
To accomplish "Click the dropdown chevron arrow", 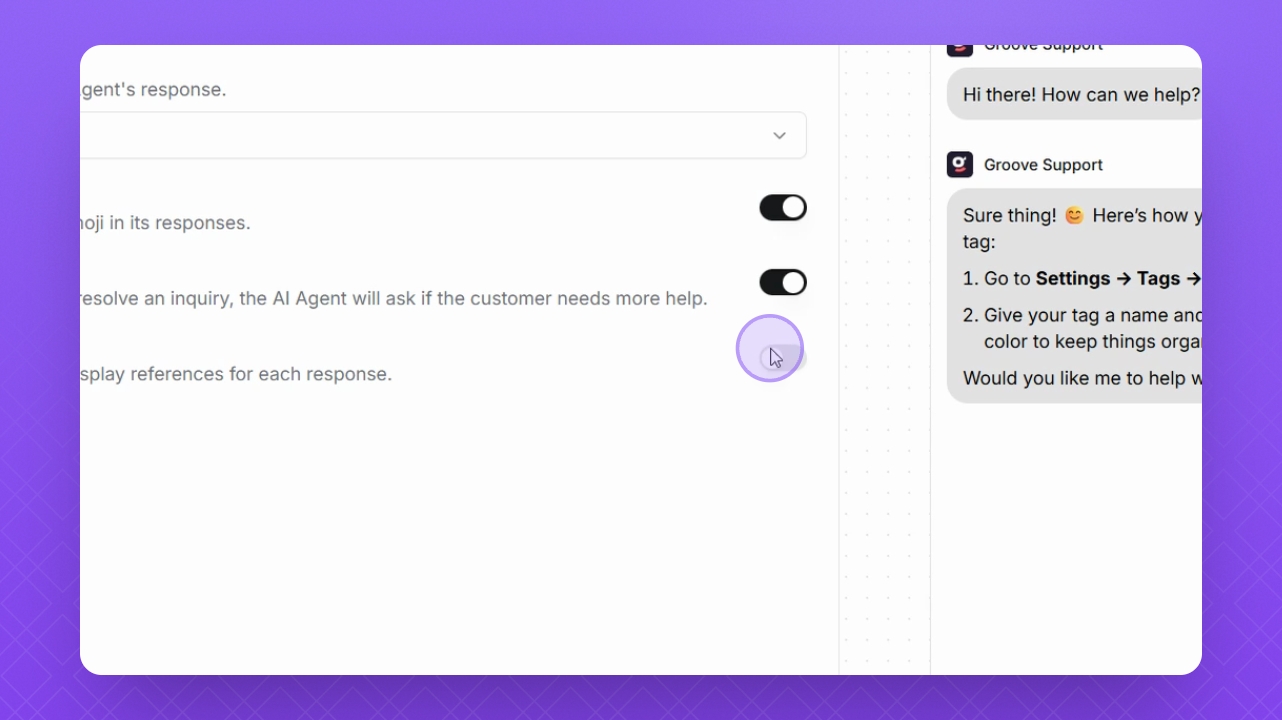I will click(x=779, y=136).
